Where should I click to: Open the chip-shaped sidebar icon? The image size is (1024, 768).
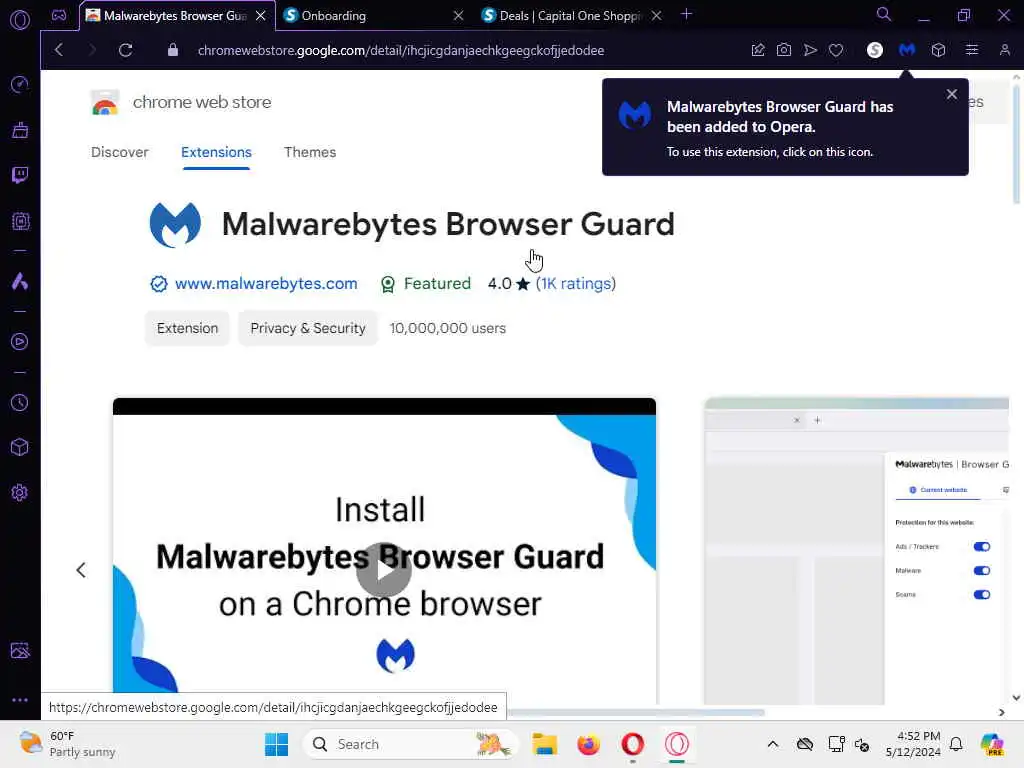coord(20,221)
